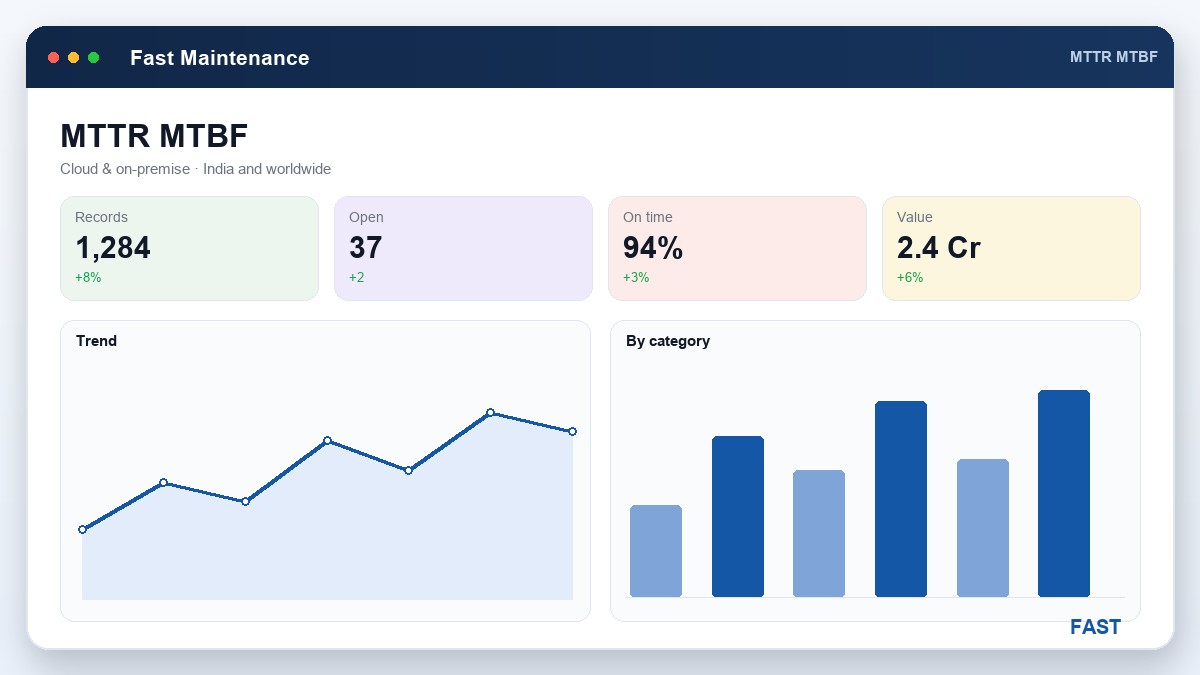Open the Records card showing 1,284
Image resolution: width=1200 pixels, height=675 pixels.
pos(190,248)
